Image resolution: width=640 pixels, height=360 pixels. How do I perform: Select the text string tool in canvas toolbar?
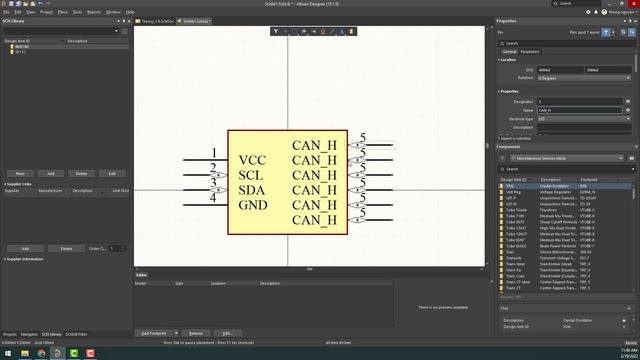(x=342, y=31)
